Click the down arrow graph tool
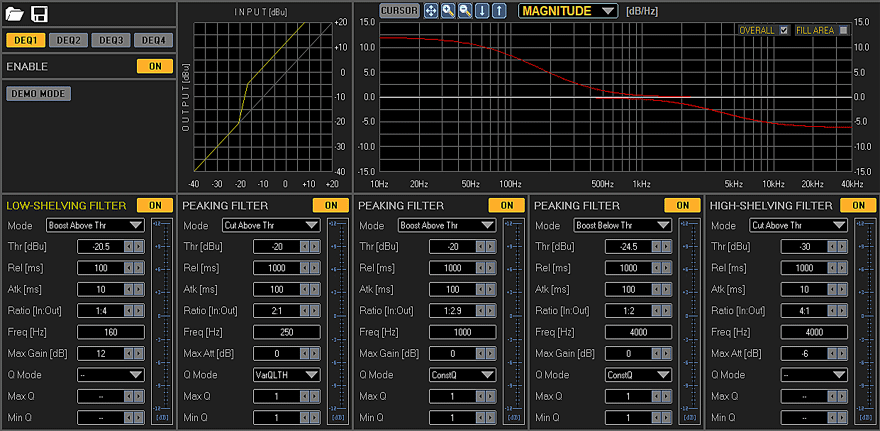Image resolution: width=880 pixels, height=431 pixels. (483, 11)
